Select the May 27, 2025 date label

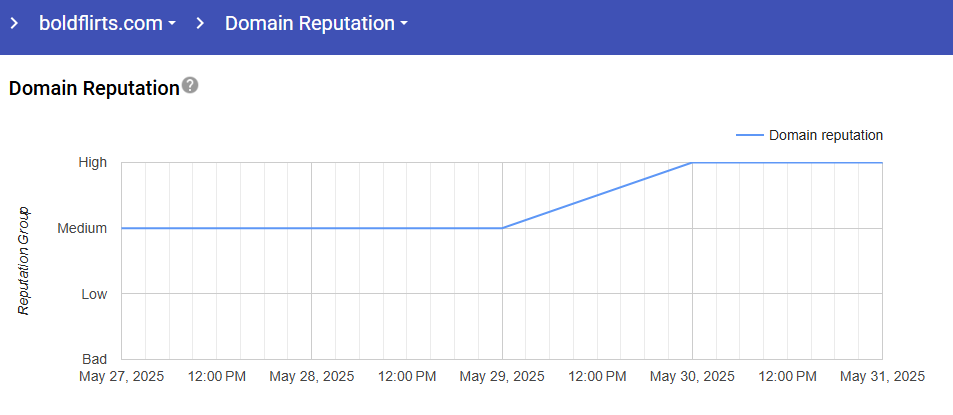pos(122,377)
